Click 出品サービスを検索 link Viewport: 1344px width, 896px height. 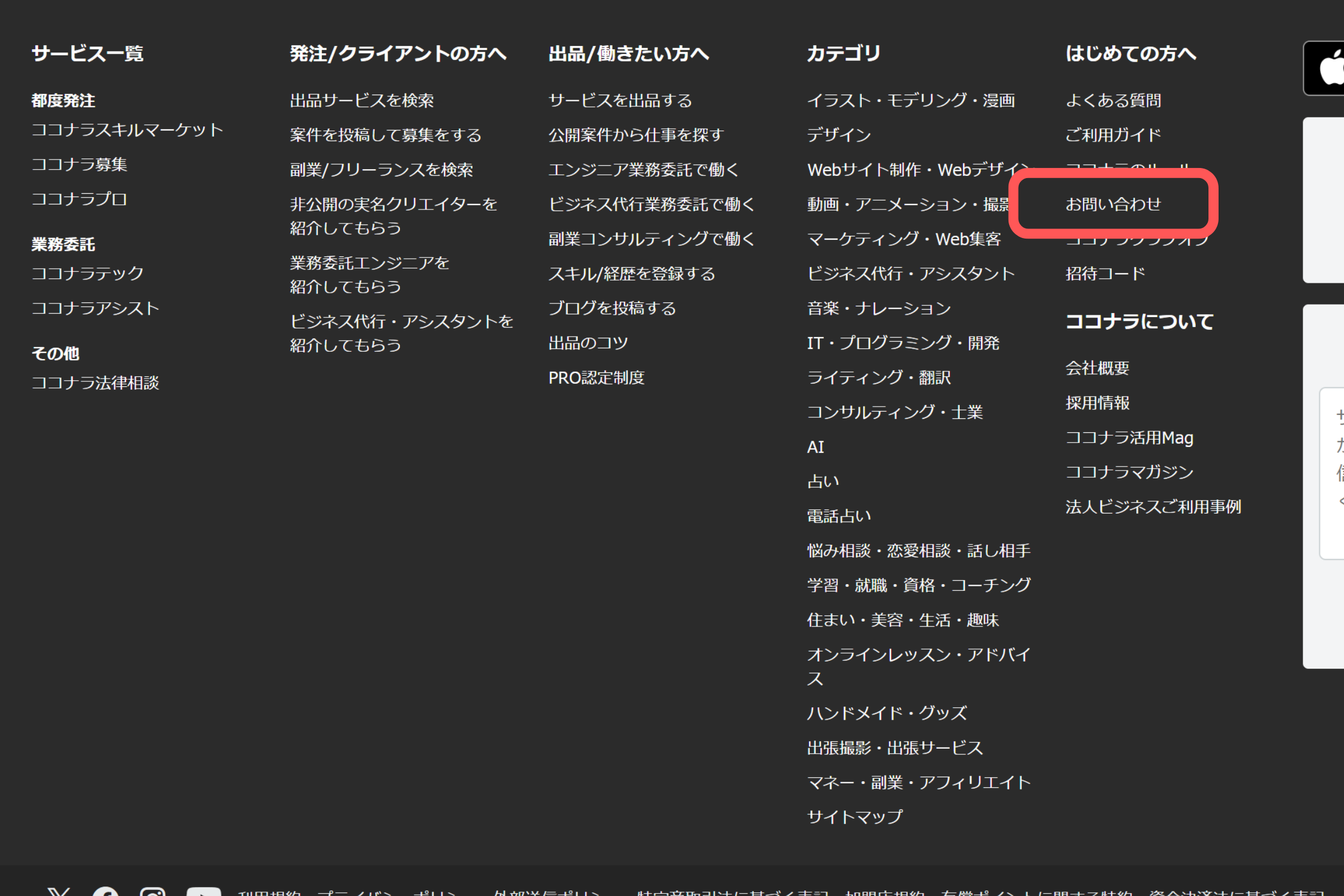pyautogui.click(x=362, y=101)
